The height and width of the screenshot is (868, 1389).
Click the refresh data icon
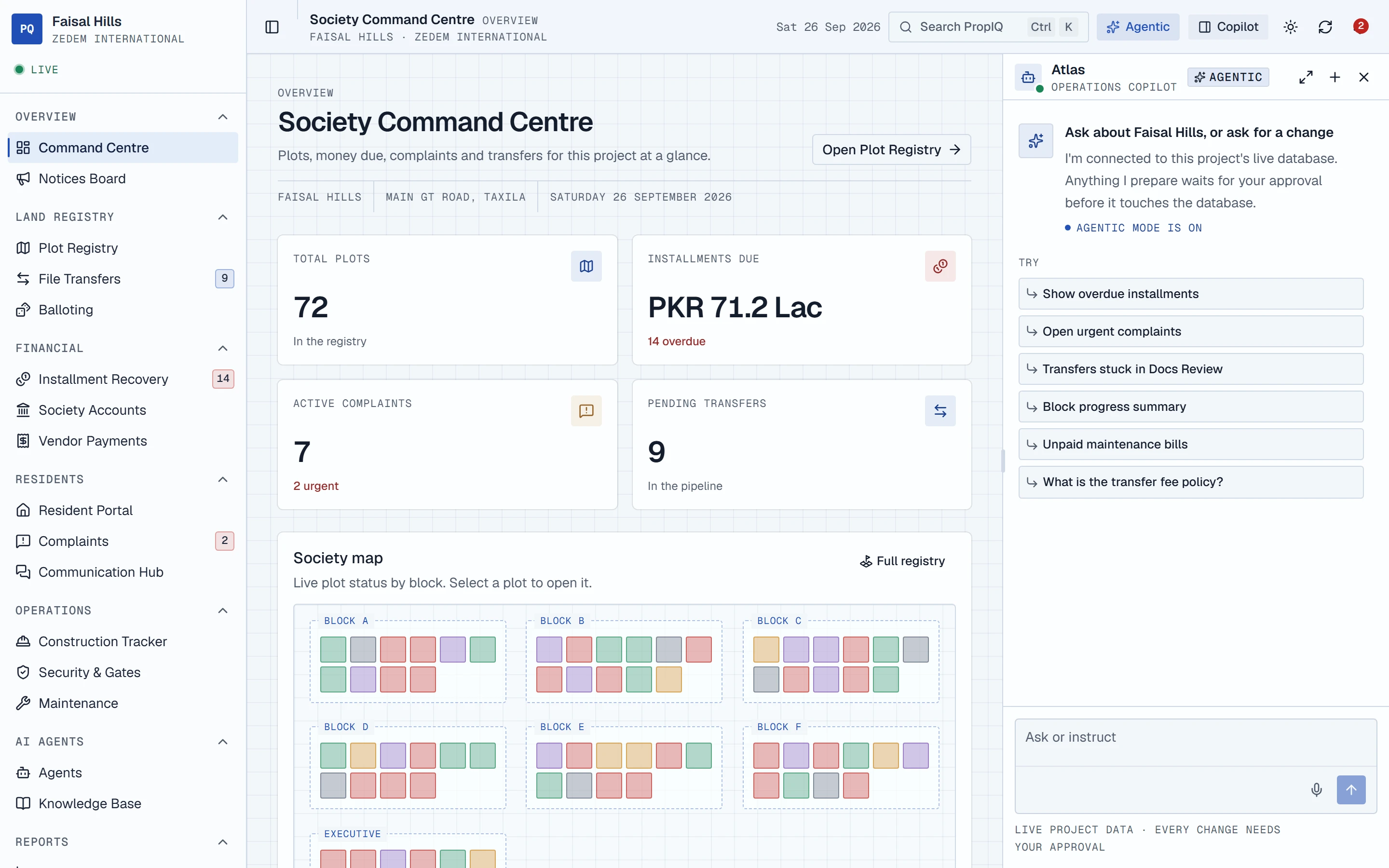click(1325, 27)
